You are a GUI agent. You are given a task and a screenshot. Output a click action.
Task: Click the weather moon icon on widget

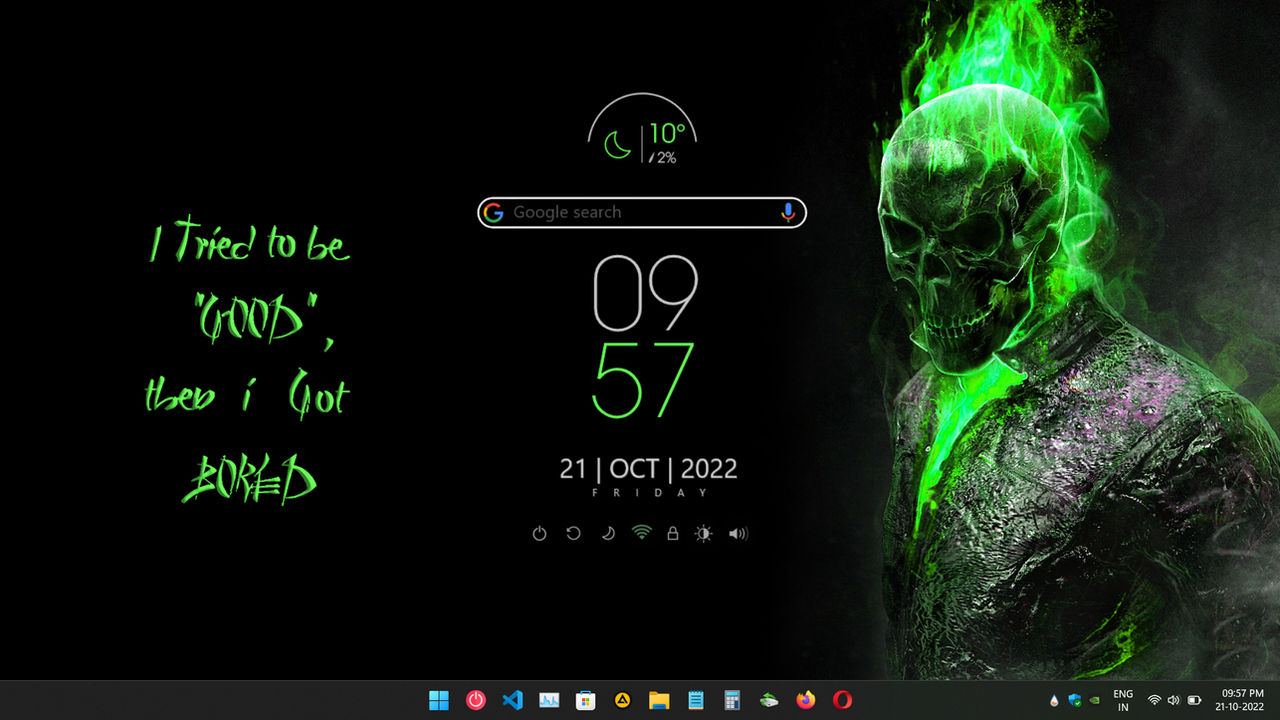[x=618, y=145]
